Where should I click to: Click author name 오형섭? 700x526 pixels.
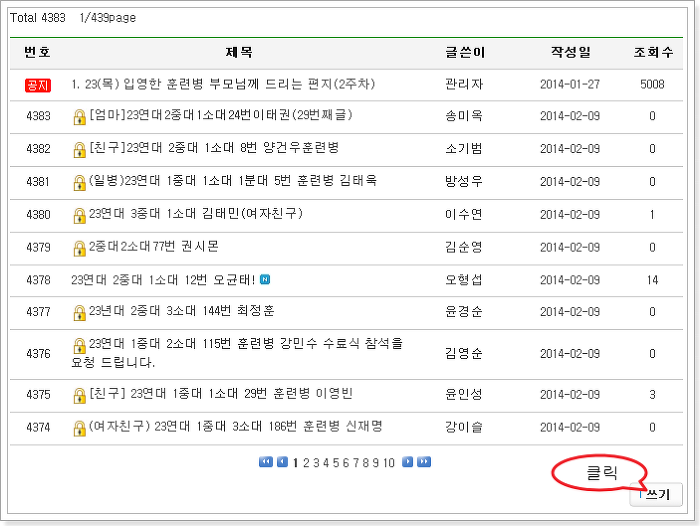tap(464, 280)
